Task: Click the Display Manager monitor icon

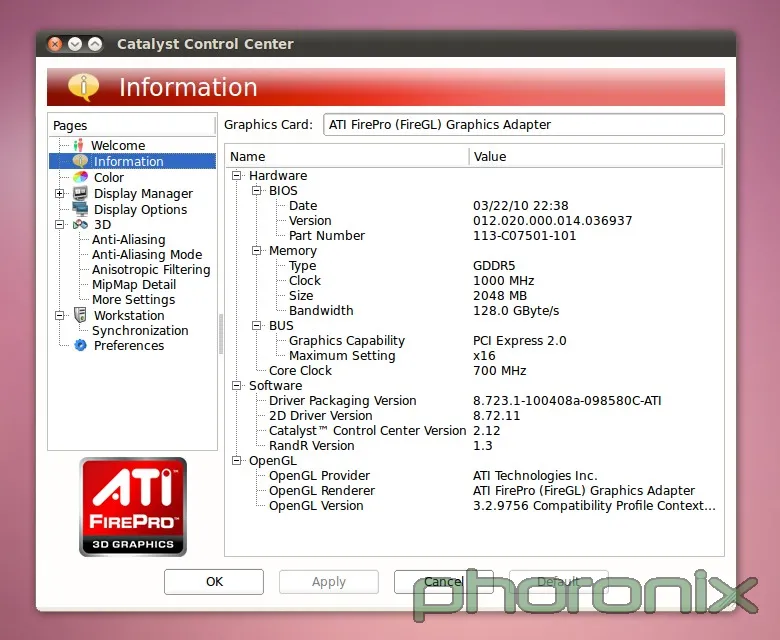Action: click(80, 193)
